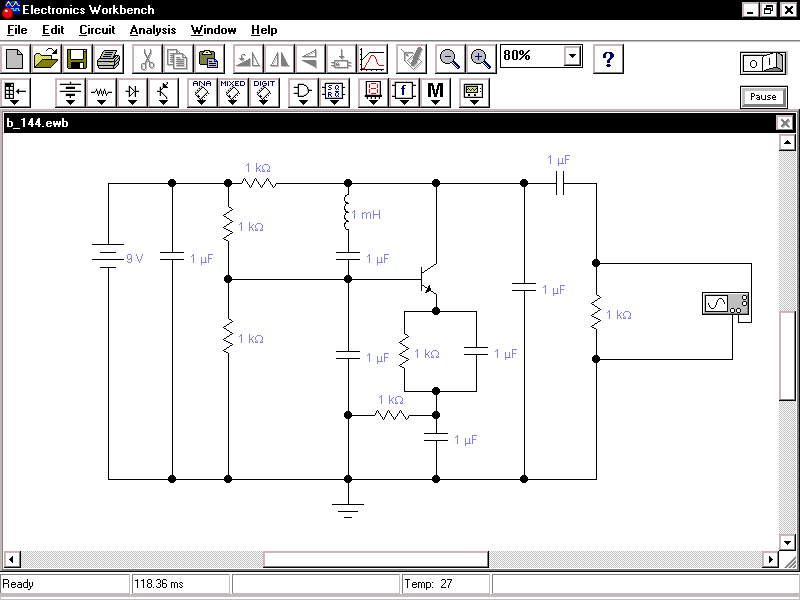
Task: Click the Zoom In magnifier icon
Action: (480, 58)
